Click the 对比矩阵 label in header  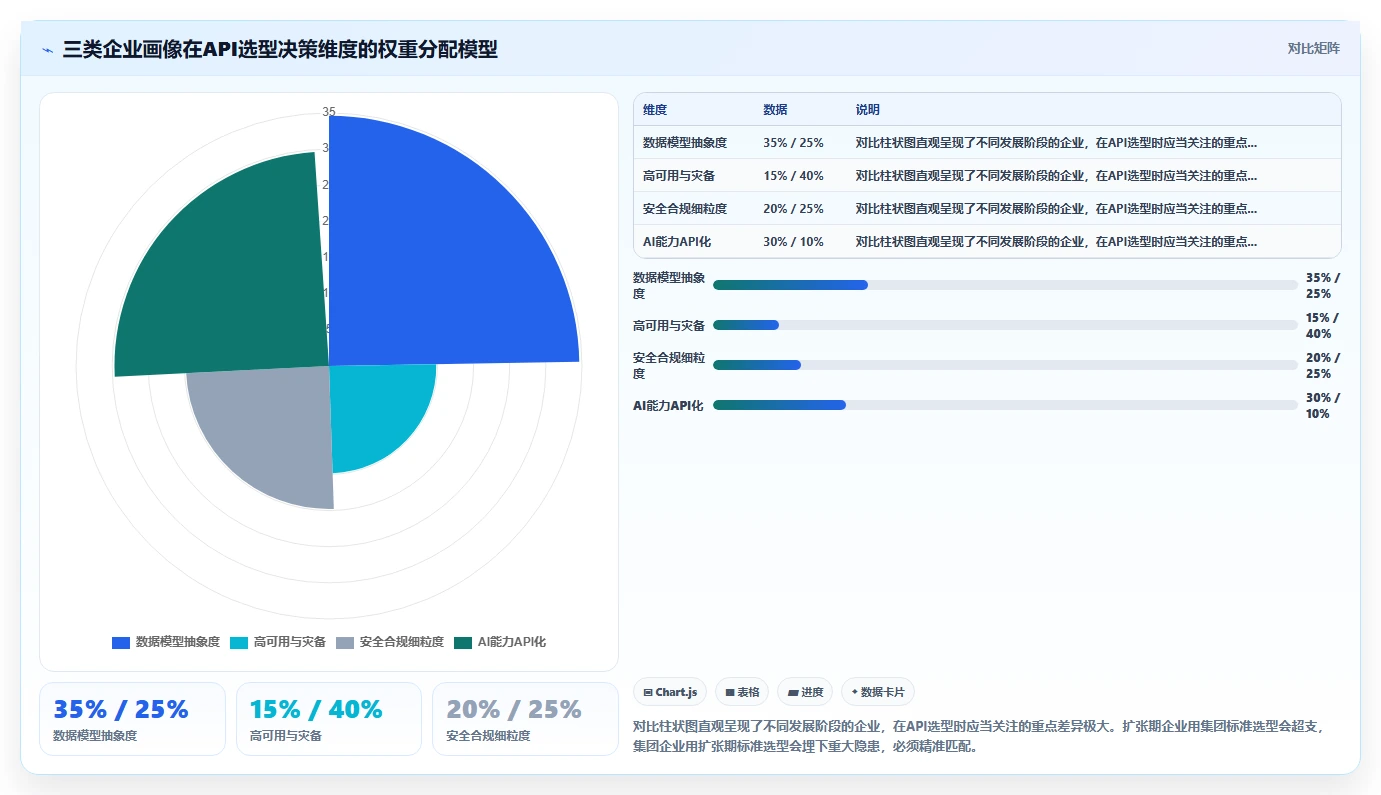coord(1313,48)
